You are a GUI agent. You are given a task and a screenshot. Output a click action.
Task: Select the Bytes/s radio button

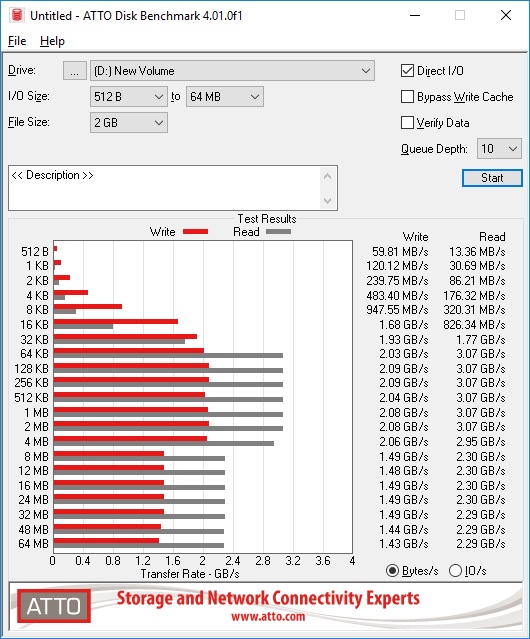[392, 571]
